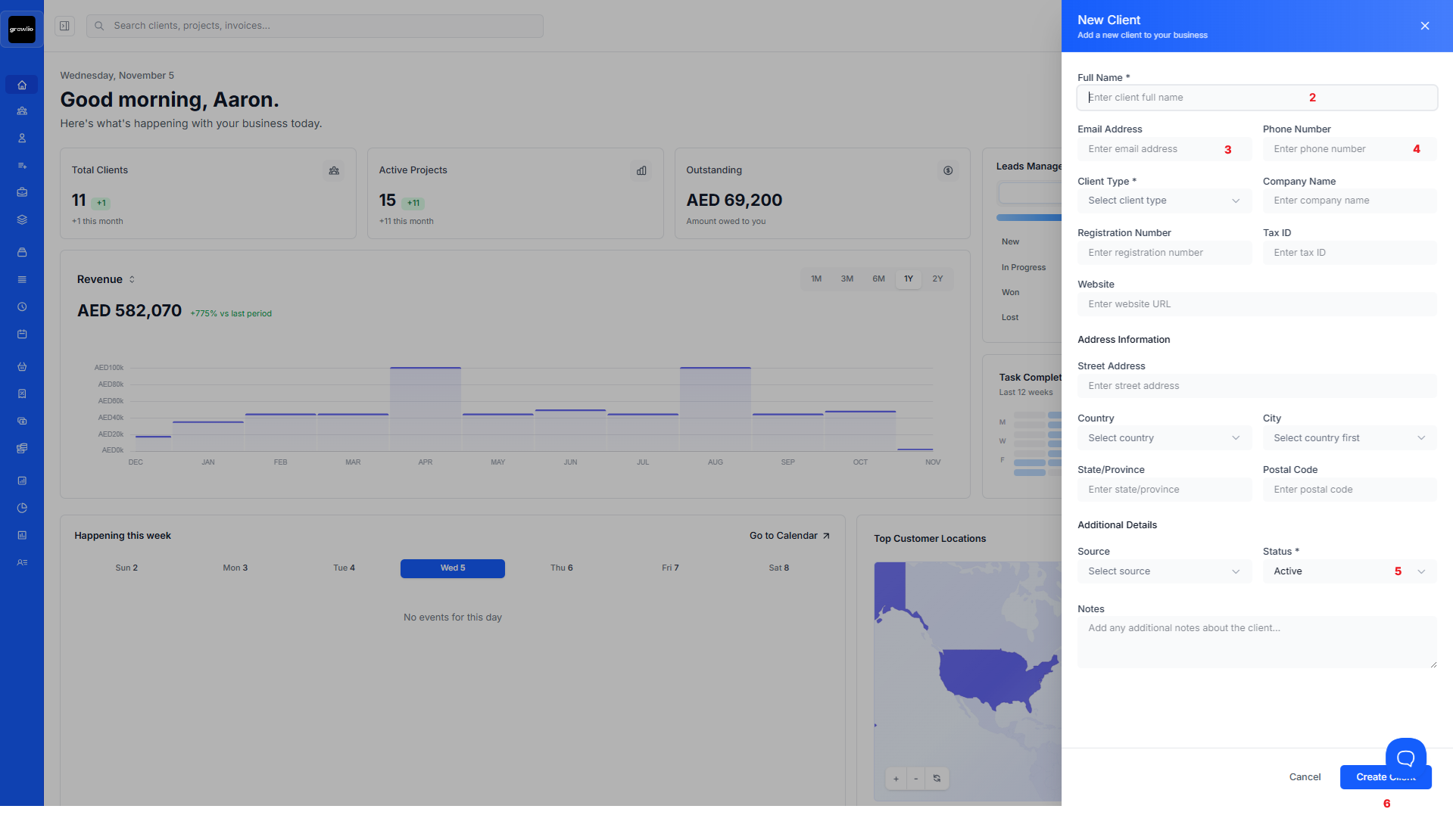Screen dimensions: 1453x840
Task: Click the stacked layers sidebar icon
Action: pos(22,219)
